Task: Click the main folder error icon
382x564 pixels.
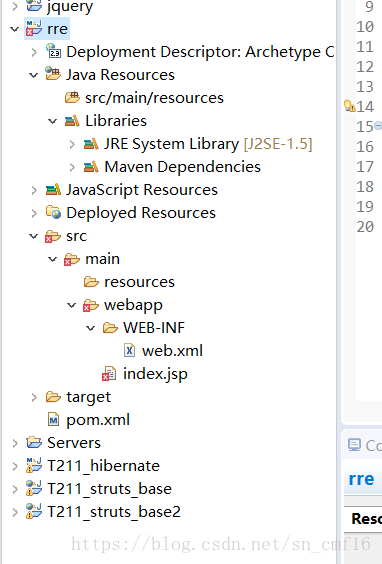Action: (x=72, y=259)
